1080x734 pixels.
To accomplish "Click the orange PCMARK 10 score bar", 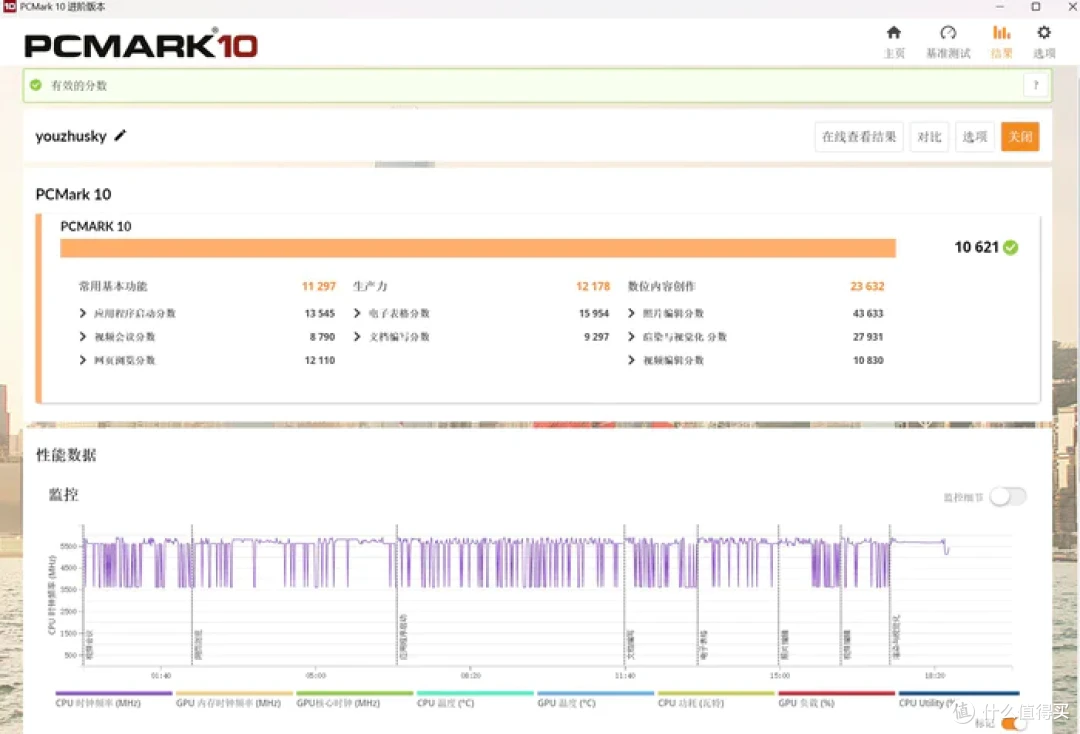I will tap(478, 248).
